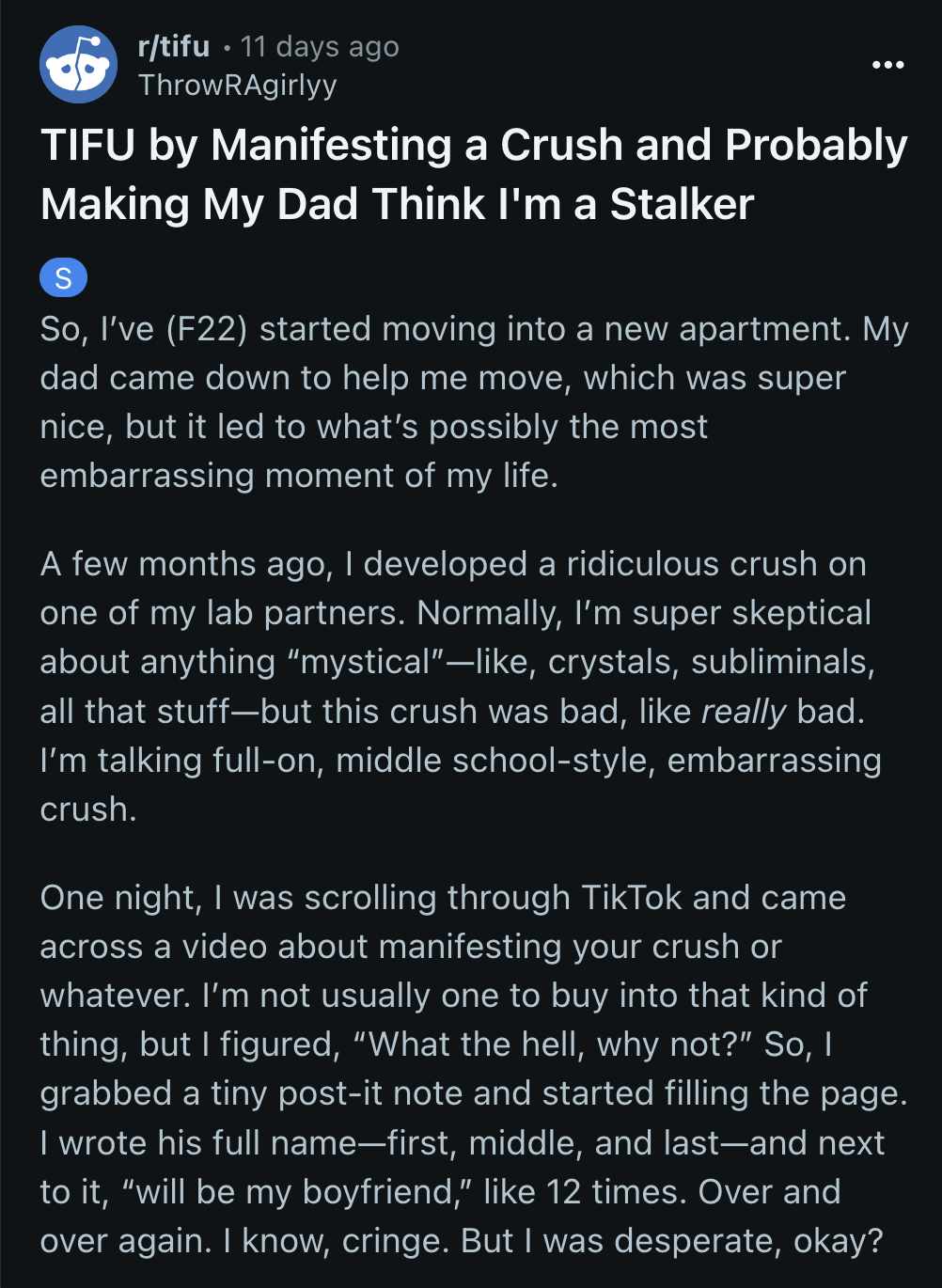Click the first paragraph about moving apartments
Viewport: 942px width, 1288px height.
470,401
